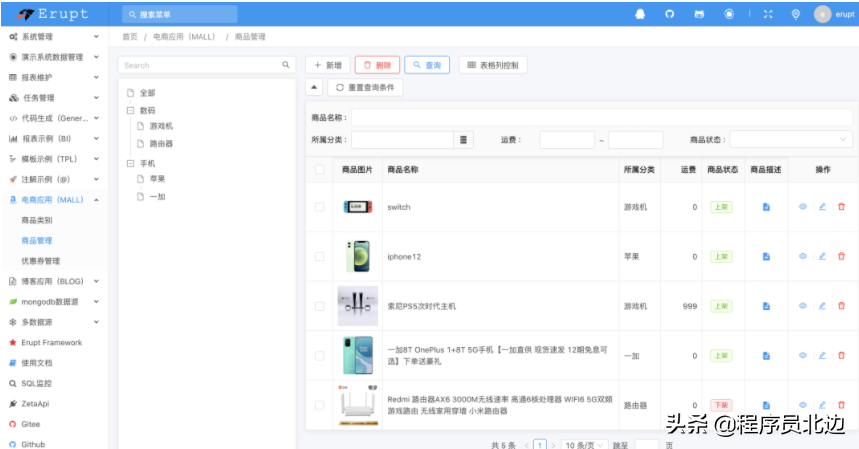Open 商品类别 submenu item

(37, 220)
